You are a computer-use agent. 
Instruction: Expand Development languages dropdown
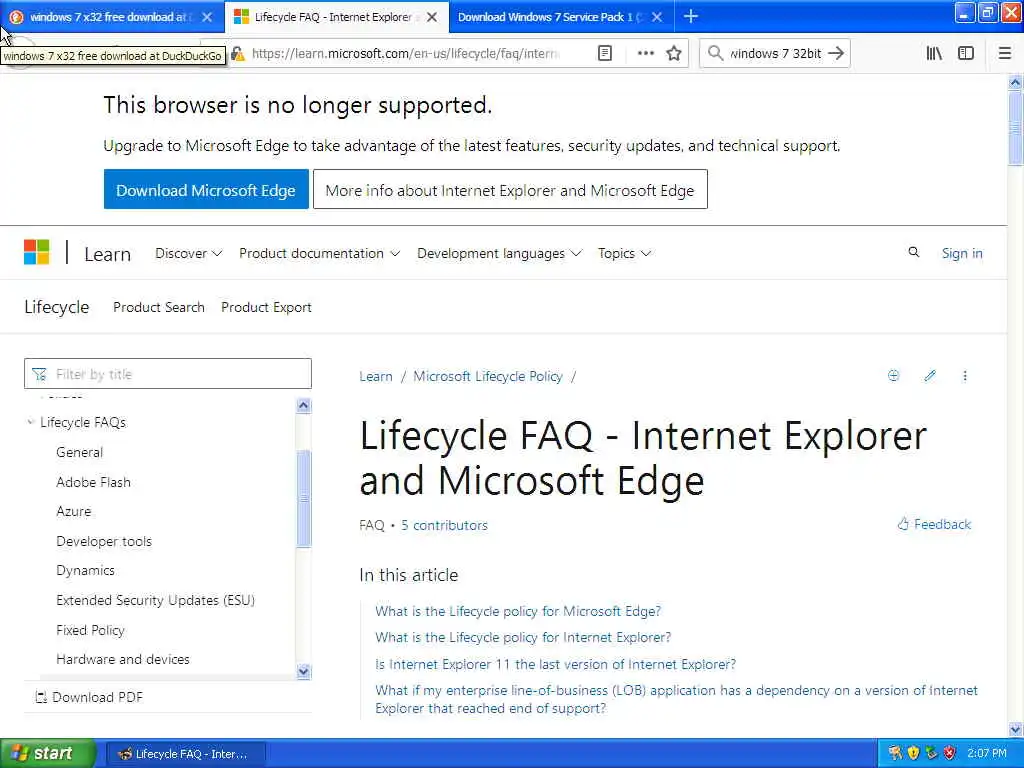499,253
